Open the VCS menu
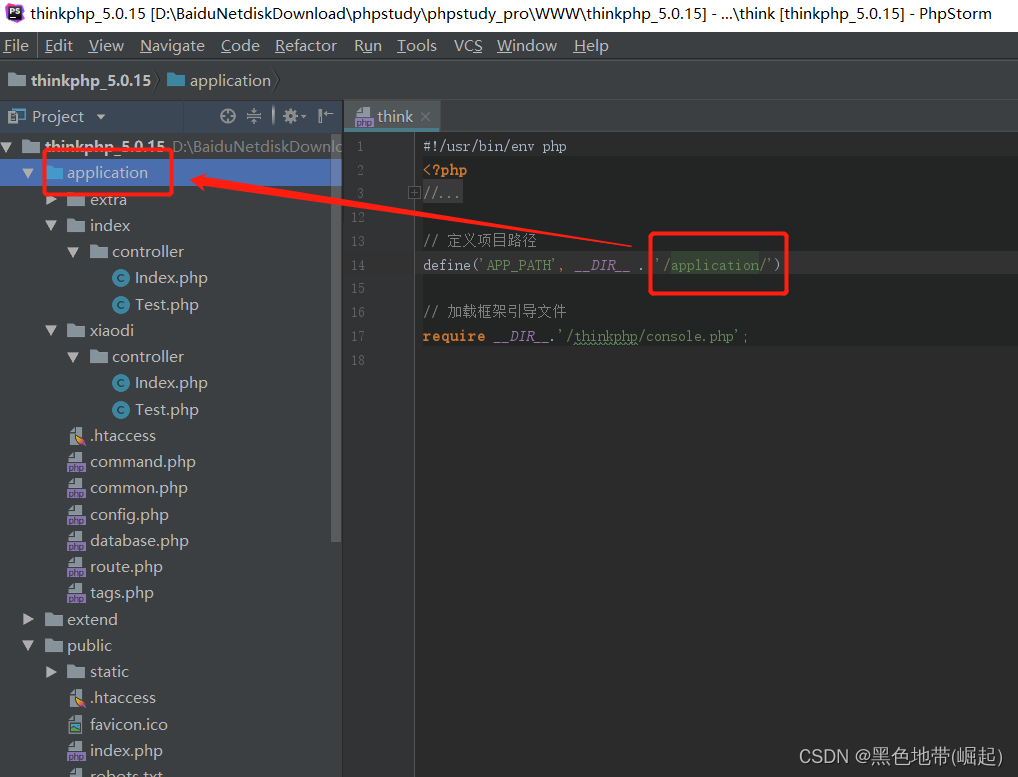Viewport: 1018px width, 777px height. point(467,45)
